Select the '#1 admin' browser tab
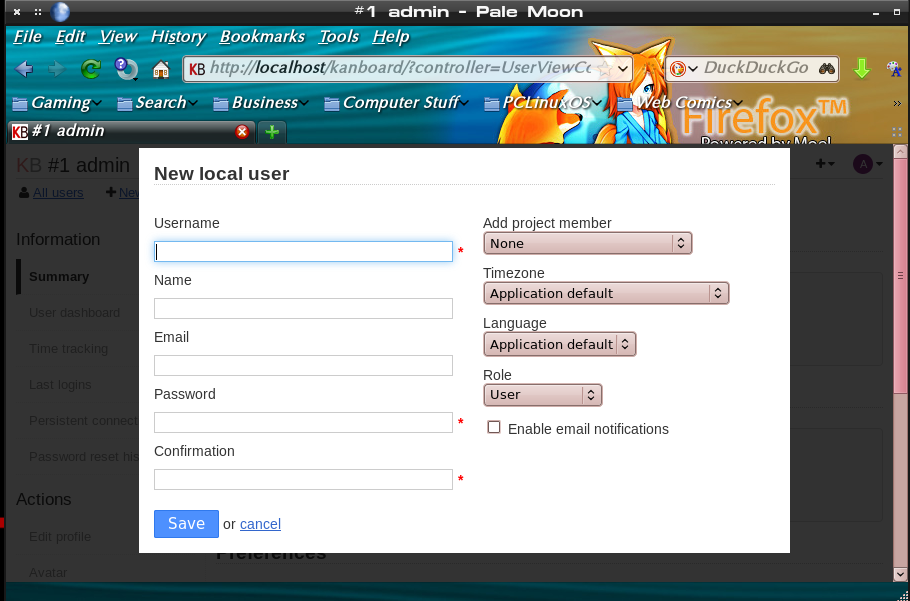 tap(131, 132)
